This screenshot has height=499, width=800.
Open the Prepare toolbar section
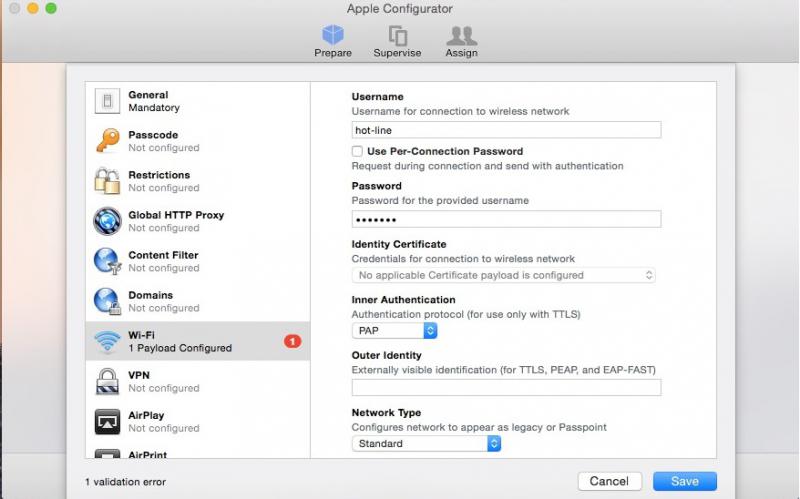pos(333,41)
